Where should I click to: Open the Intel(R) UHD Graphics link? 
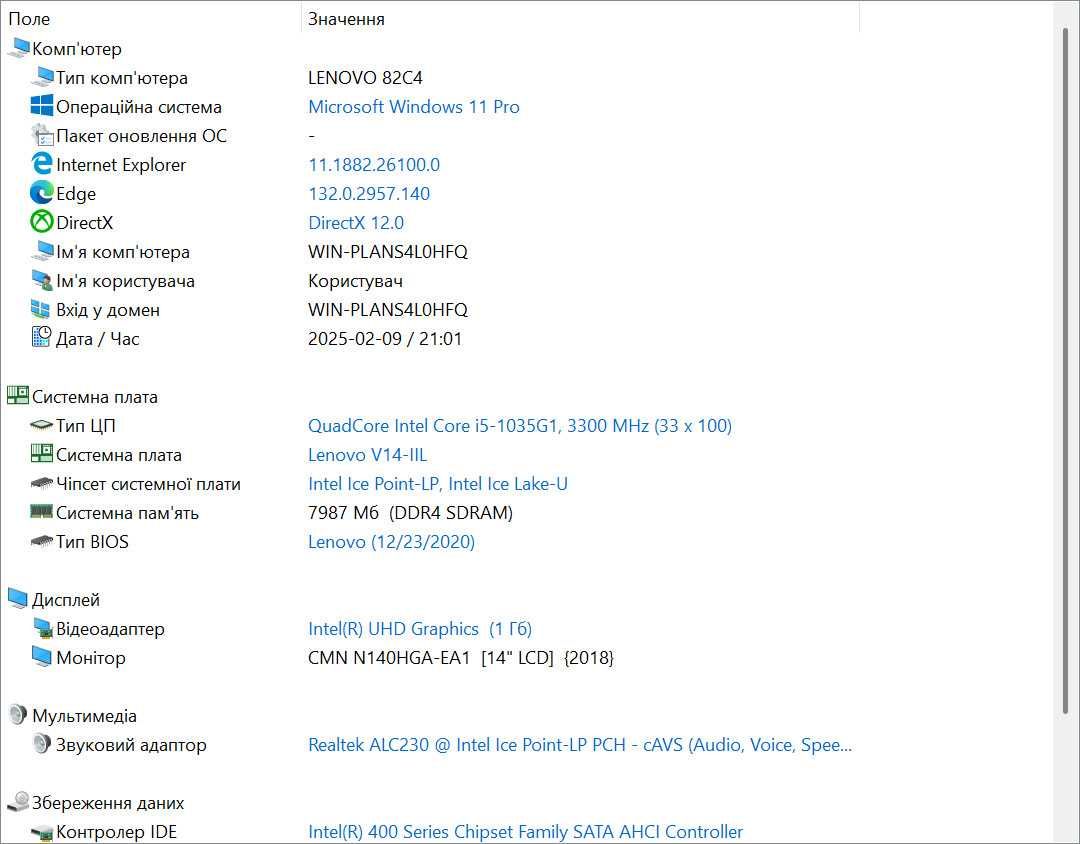[420, 629]
